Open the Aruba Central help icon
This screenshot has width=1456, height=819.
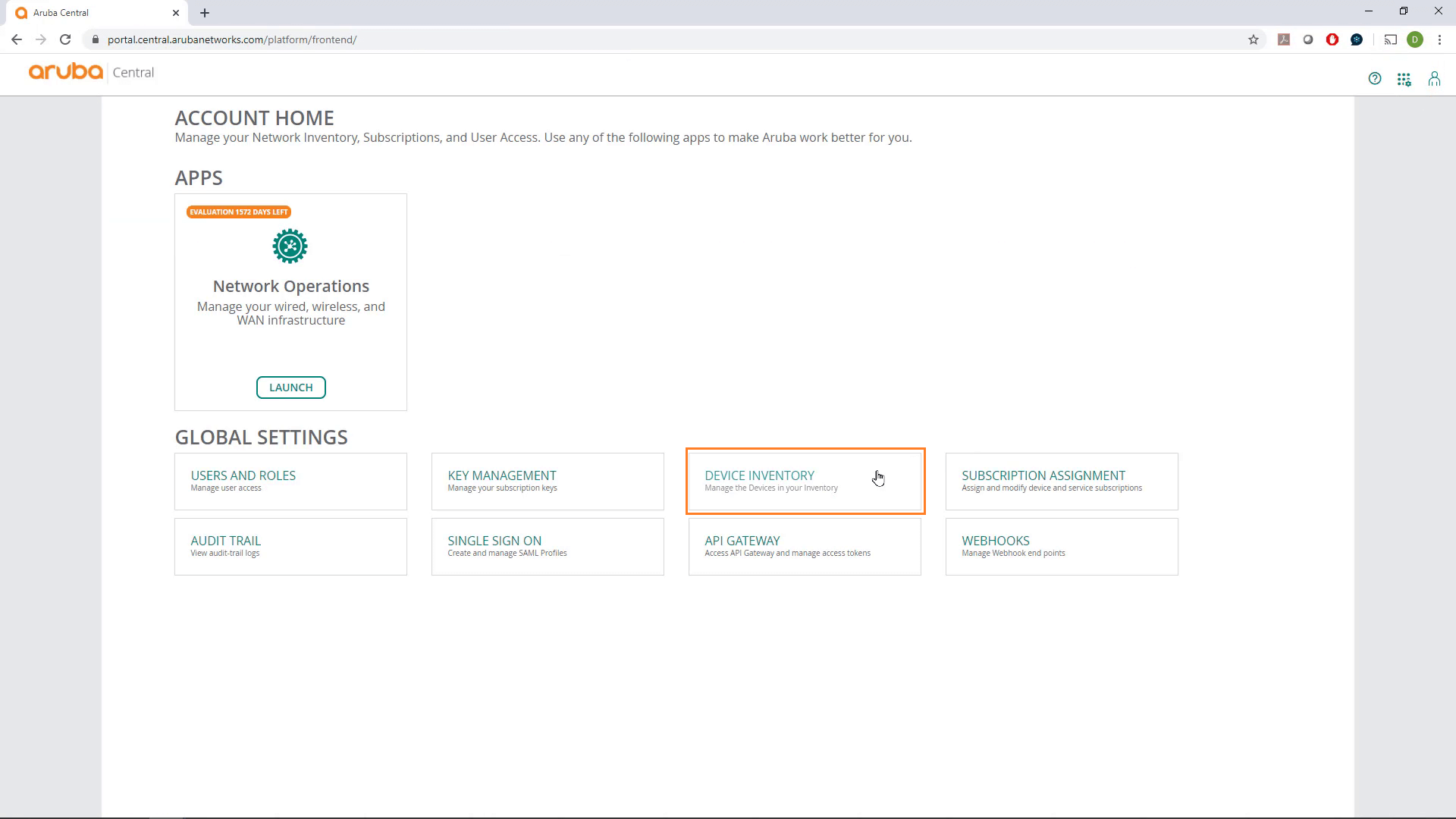(x=1376, y=78)
